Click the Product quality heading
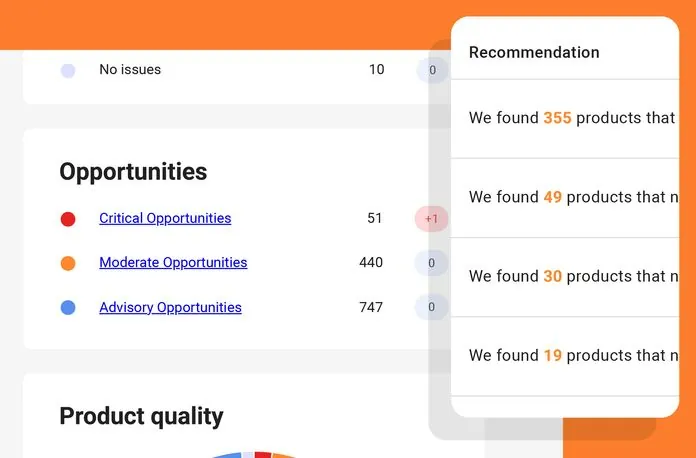This screenshot has height=458, width=696. [141, 416]
